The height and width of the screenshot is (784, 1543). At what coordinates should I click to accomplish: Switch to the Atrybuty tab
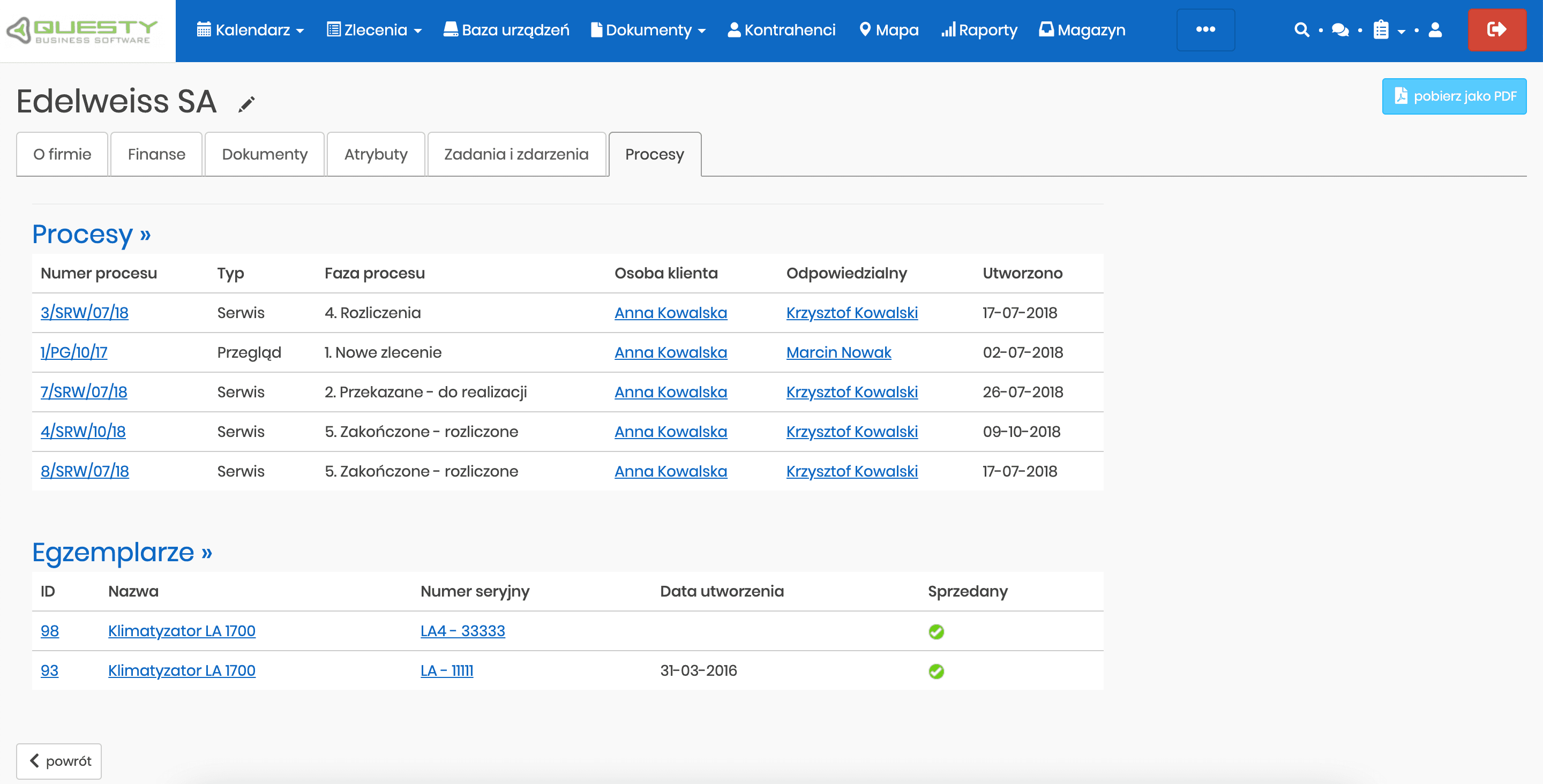pos(376,154)
